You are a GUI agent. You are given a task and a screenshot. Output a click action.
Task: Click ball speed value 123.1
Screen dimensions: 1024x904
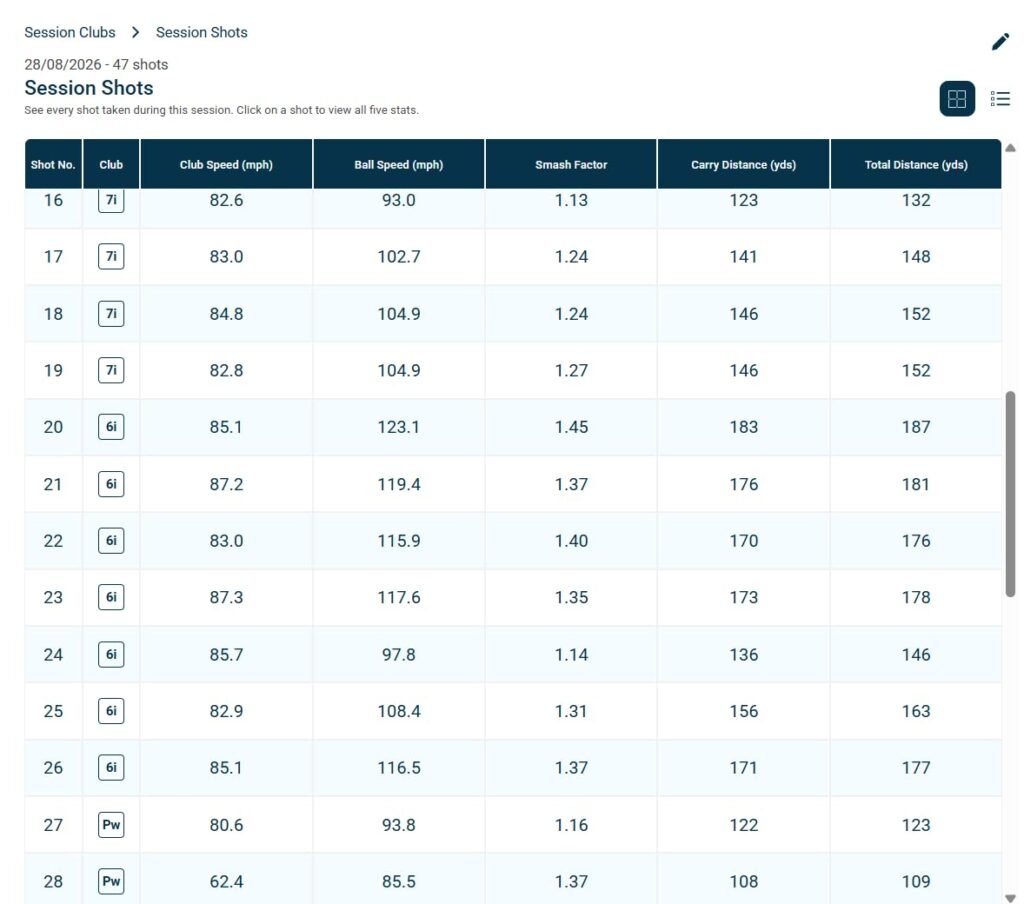(x=398, y=427)
